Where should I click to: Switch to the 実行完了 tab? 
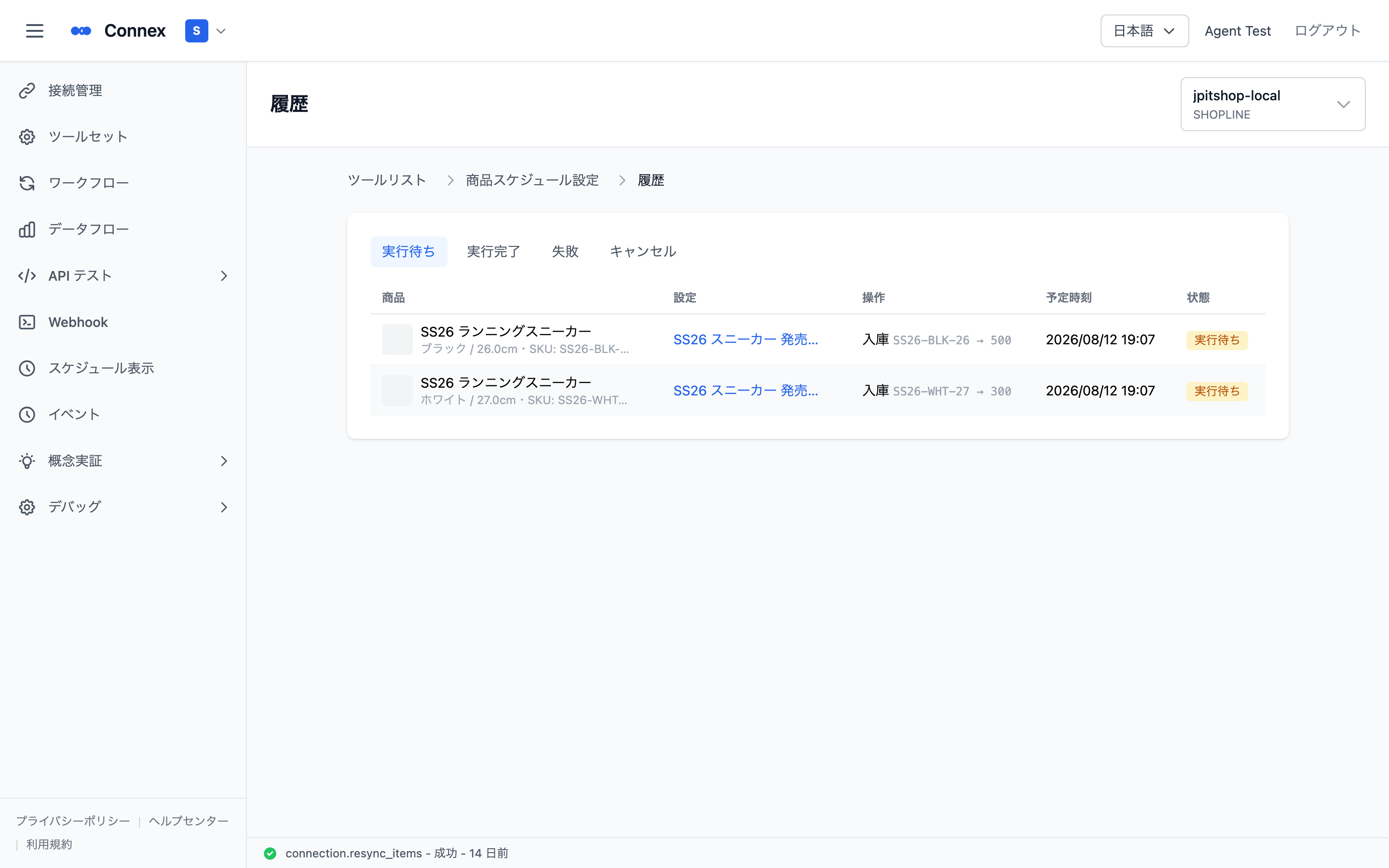(x=493, y=251)
